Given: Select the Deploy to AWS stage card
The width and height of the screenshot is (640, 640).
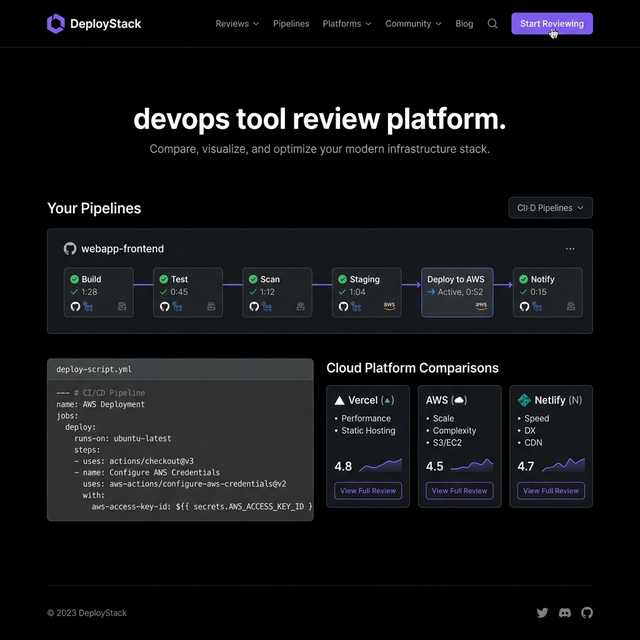Looking at the screenshot, I should [x=457, y=292].
